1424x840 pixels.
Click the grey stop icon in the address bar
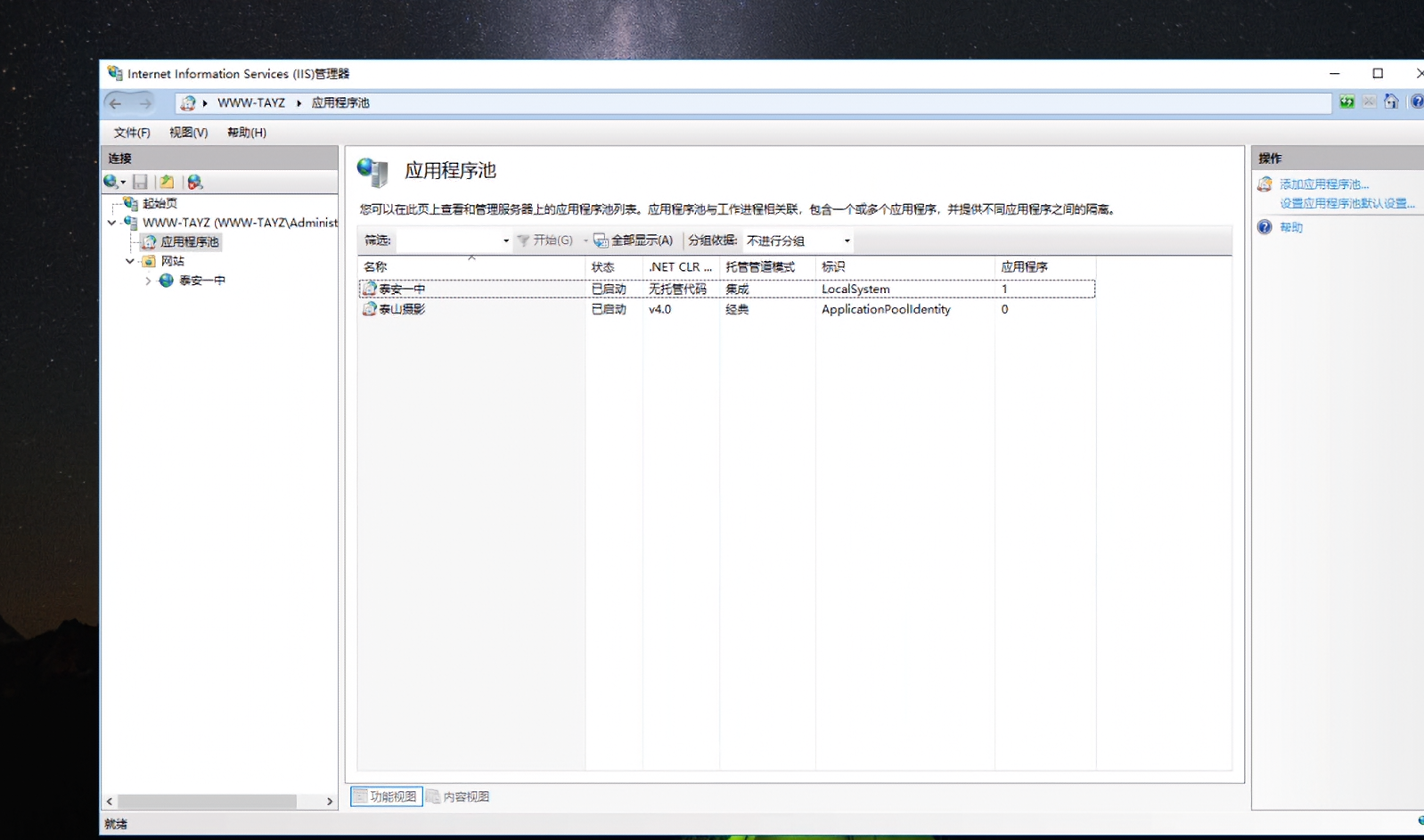pyautogui.click(x=1369, y=102)
